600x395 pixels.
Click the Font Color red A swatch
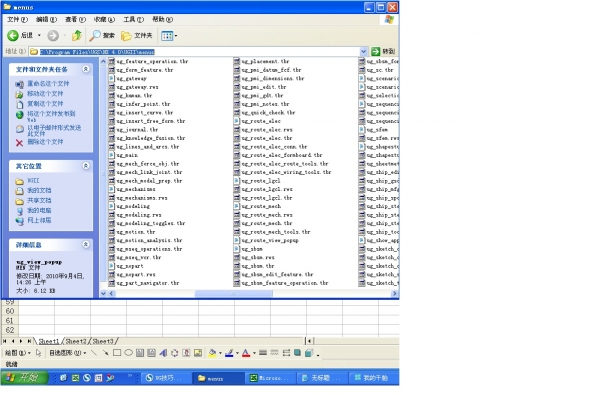point(246,353)
